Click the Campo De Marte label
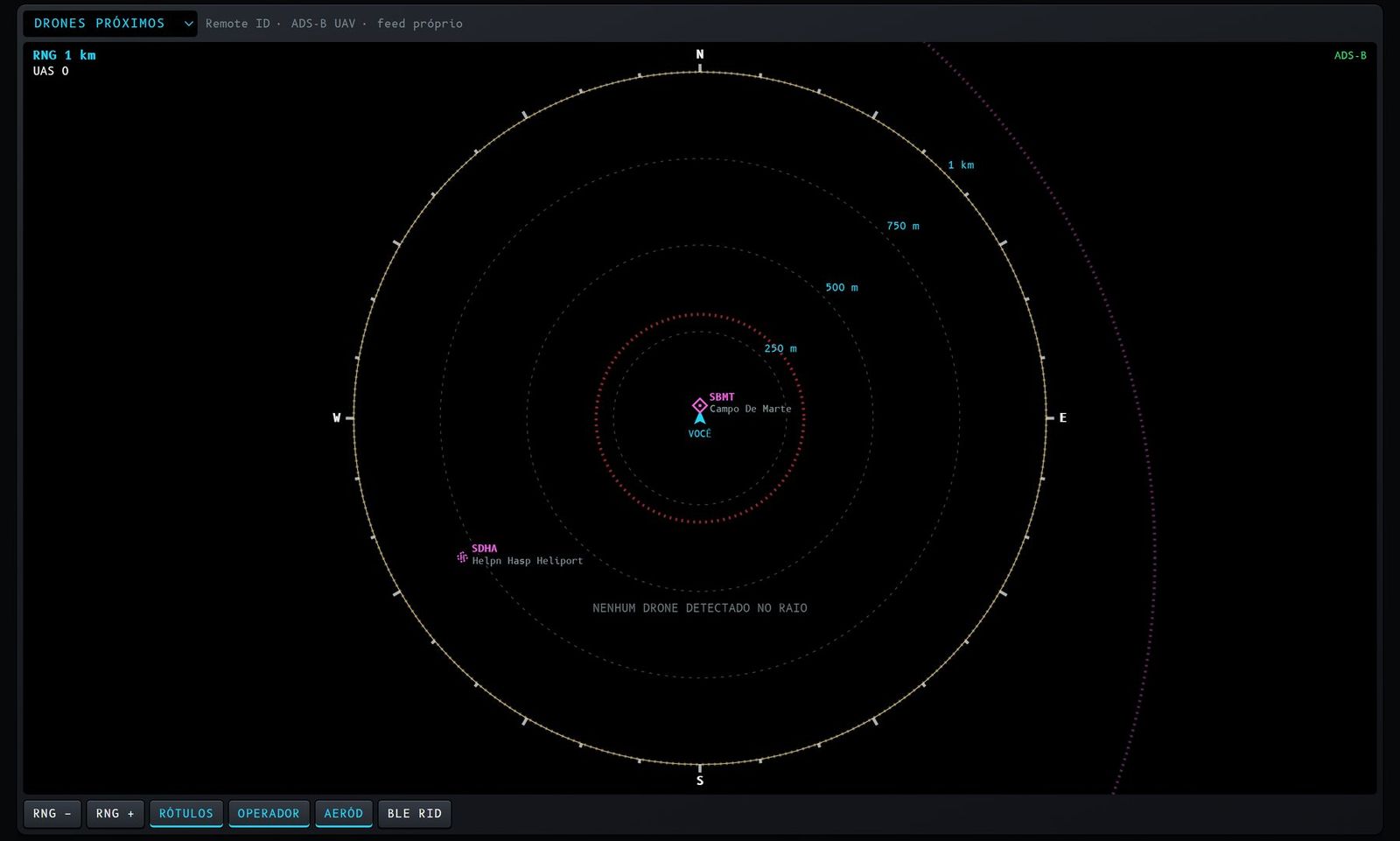Viewport: 1400px width, 841px height. point(751,409)
